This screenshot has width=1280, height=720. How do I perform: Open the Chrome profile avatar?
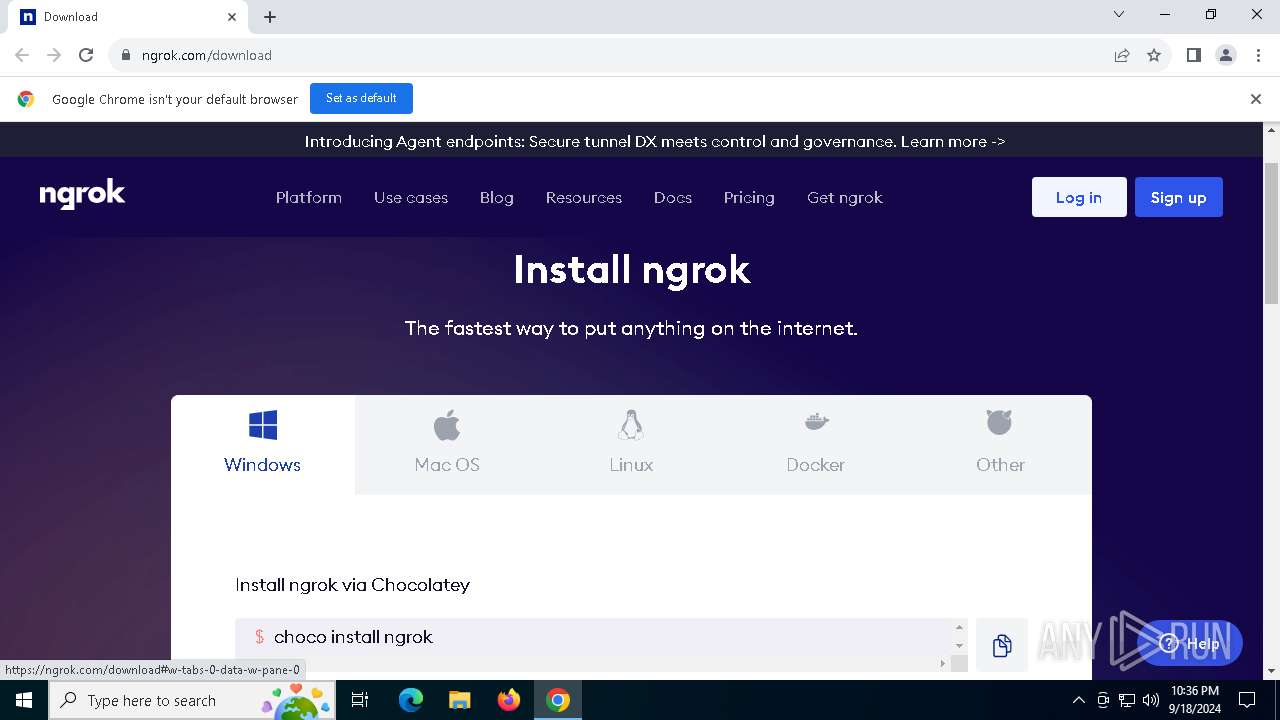point(1226,55)
